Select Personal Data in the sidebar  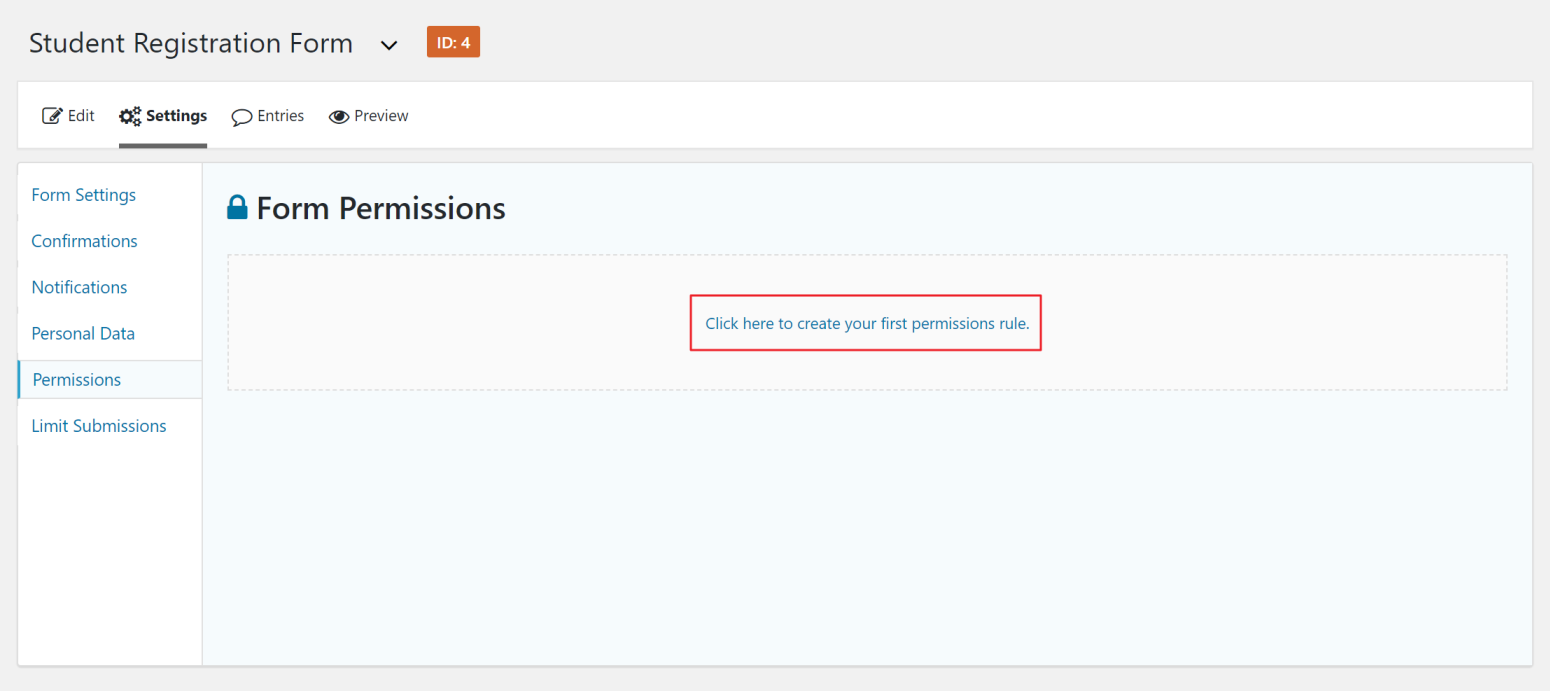tap(83, 333)
